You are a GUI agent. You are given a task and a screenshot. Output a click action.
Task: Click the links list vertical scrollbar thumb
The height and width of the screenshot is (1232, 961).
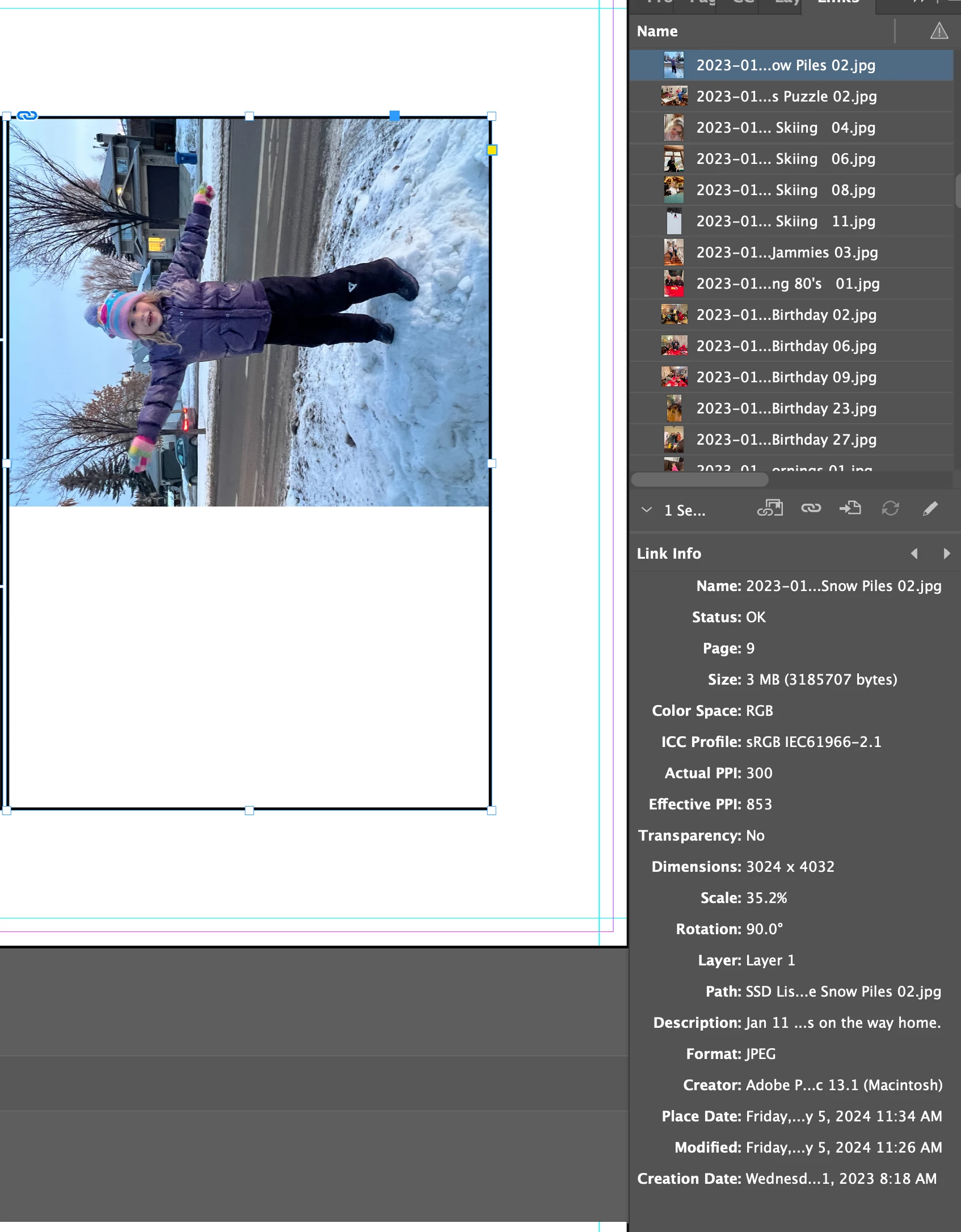click(x=958, y=191)
